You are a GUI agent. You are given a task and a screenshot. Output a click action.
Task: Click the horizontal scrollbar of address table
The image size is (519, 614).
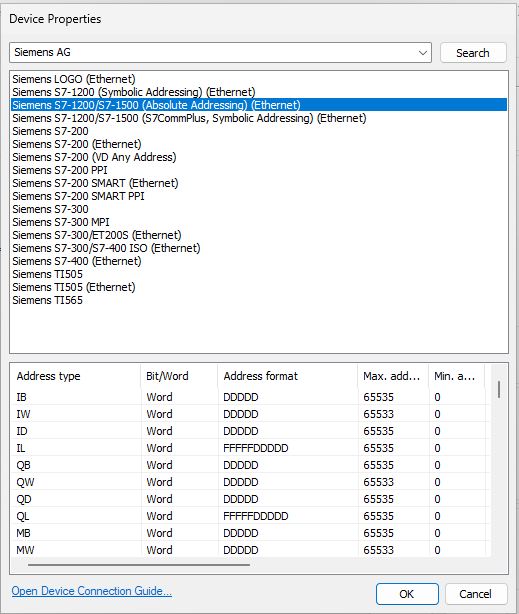pos(139,565)
